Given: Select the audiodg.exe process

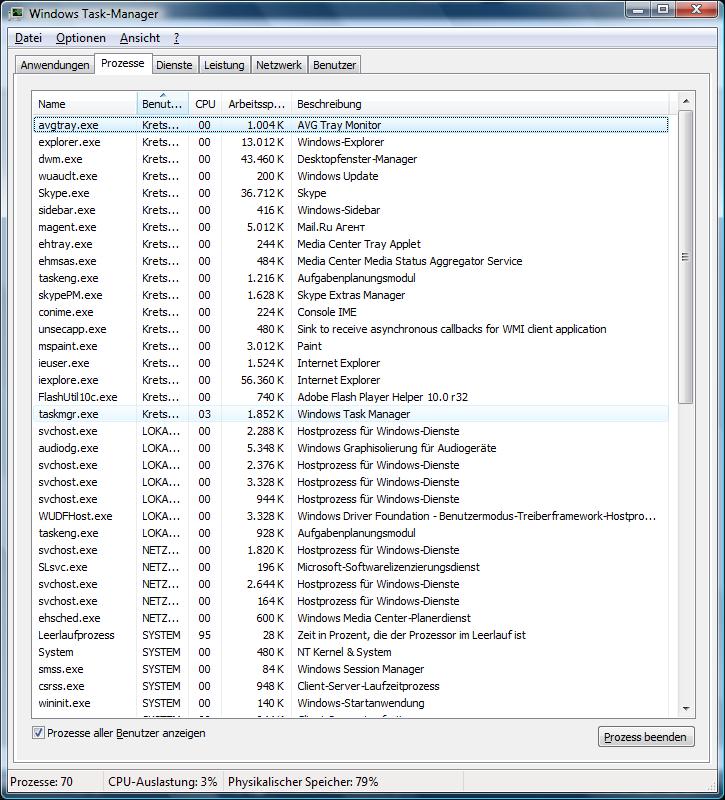Looking at the screenshot, I should pyautogui.click(x=351, y=448).
